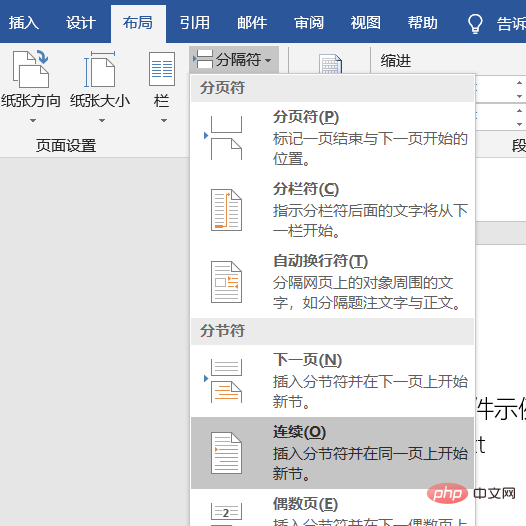The width and height of the screenshot is (526, 526).
Task: Select 下一页(N) menu entry title
Action: [307, 360]
